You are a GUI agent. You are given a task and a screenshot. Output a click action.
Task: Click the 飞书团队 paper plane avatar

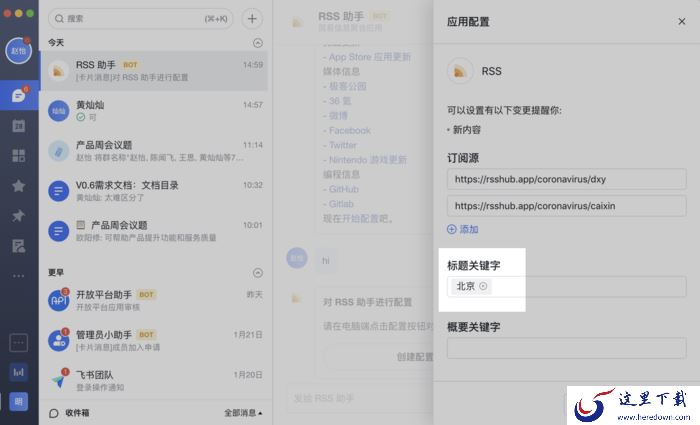[58, 380]
